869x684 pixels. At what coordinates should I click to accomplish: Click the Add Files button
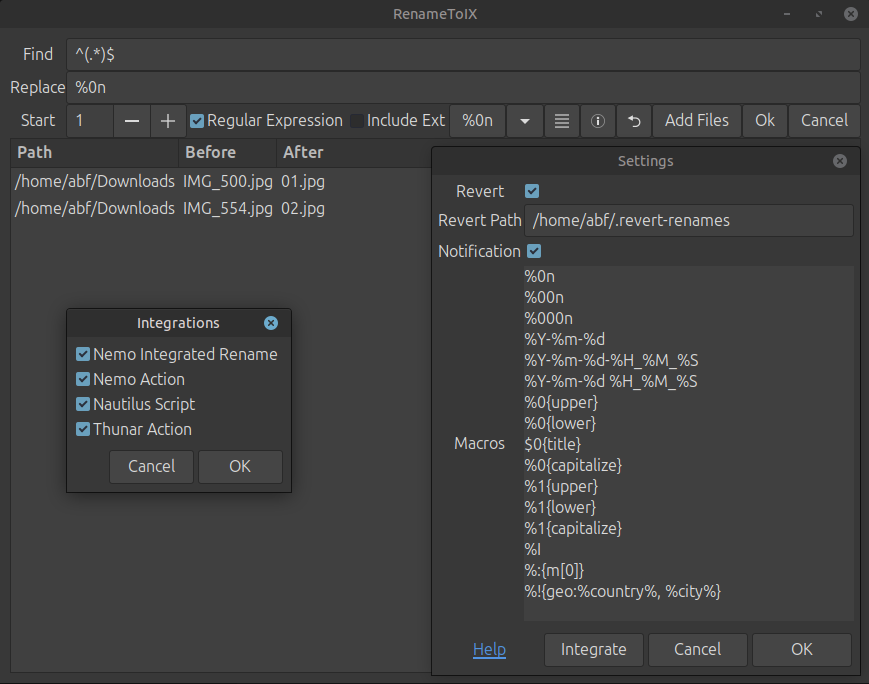point(697,121)
